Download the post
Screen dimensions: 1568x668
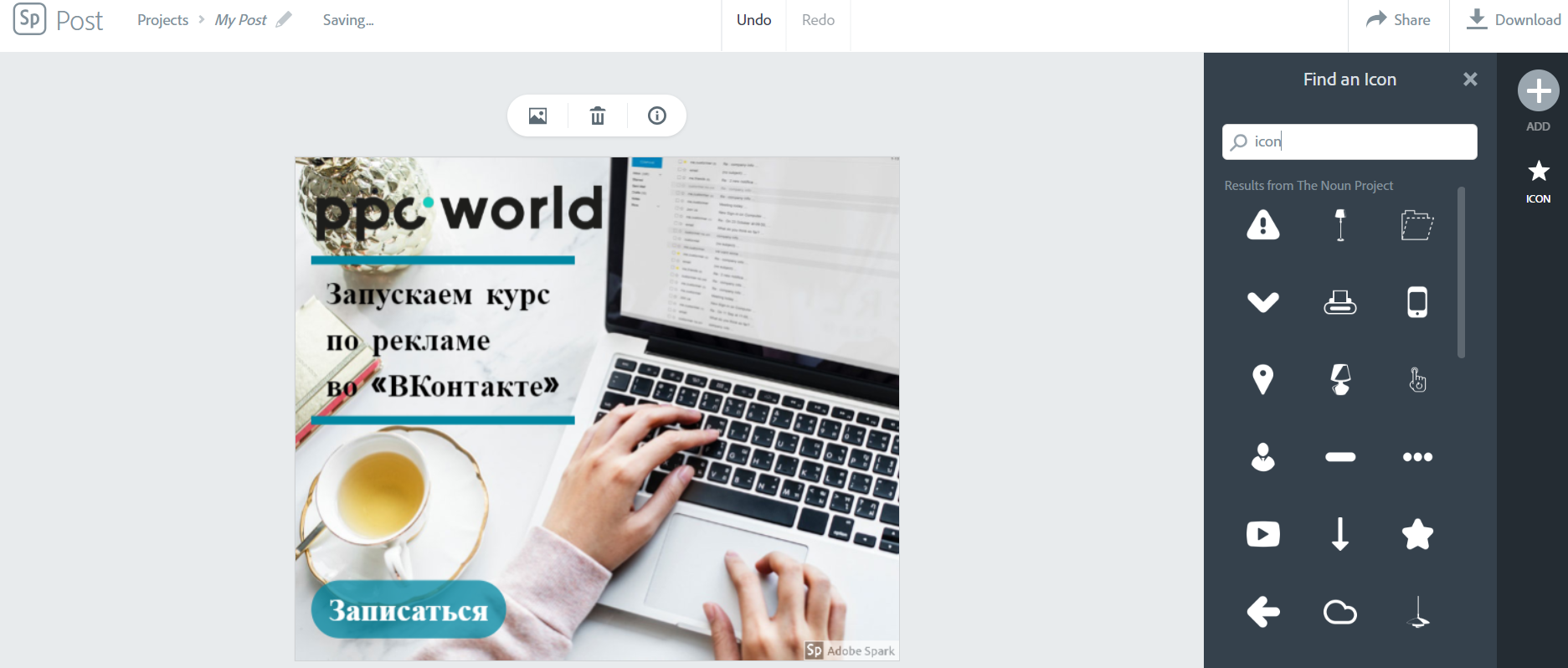tap(1513, 20)
